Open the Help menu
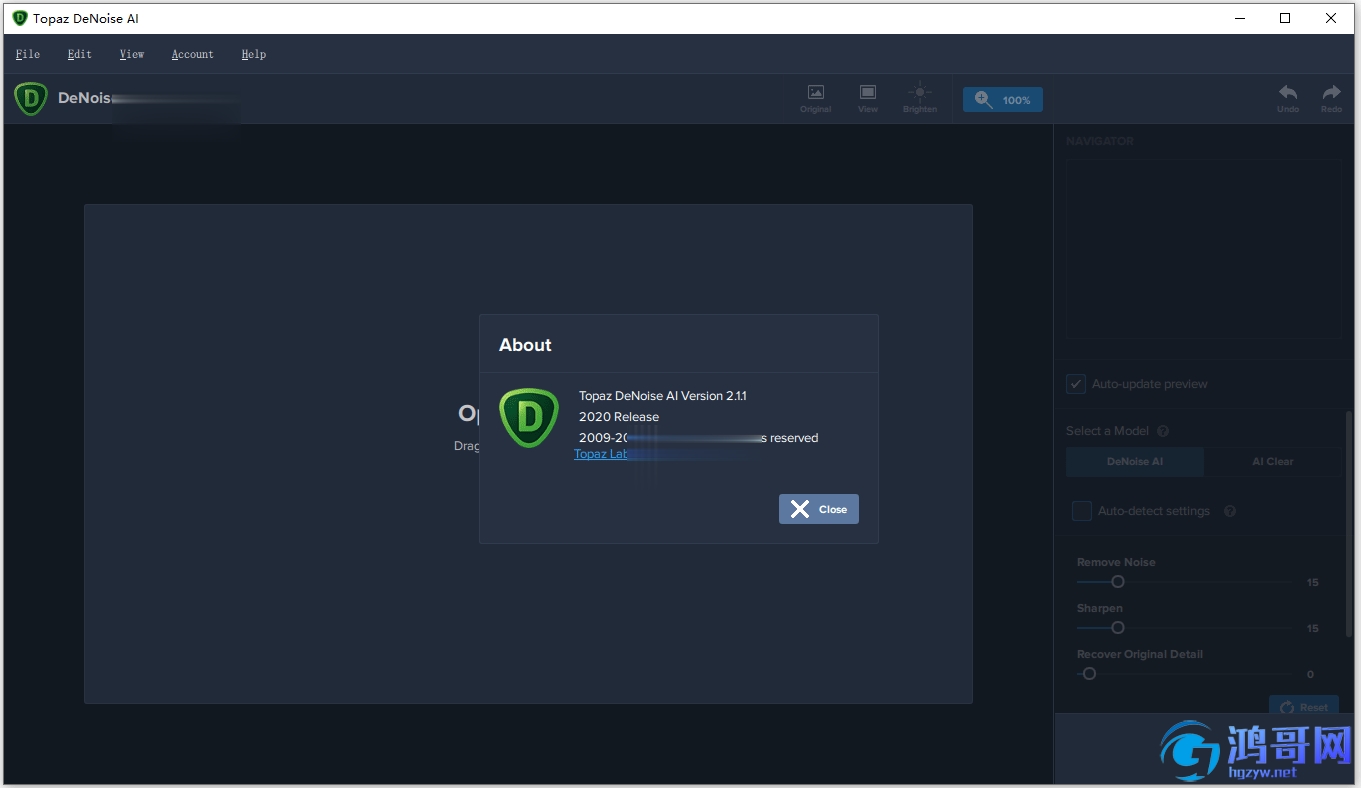 pyautogui.click(x=254, y=54)
